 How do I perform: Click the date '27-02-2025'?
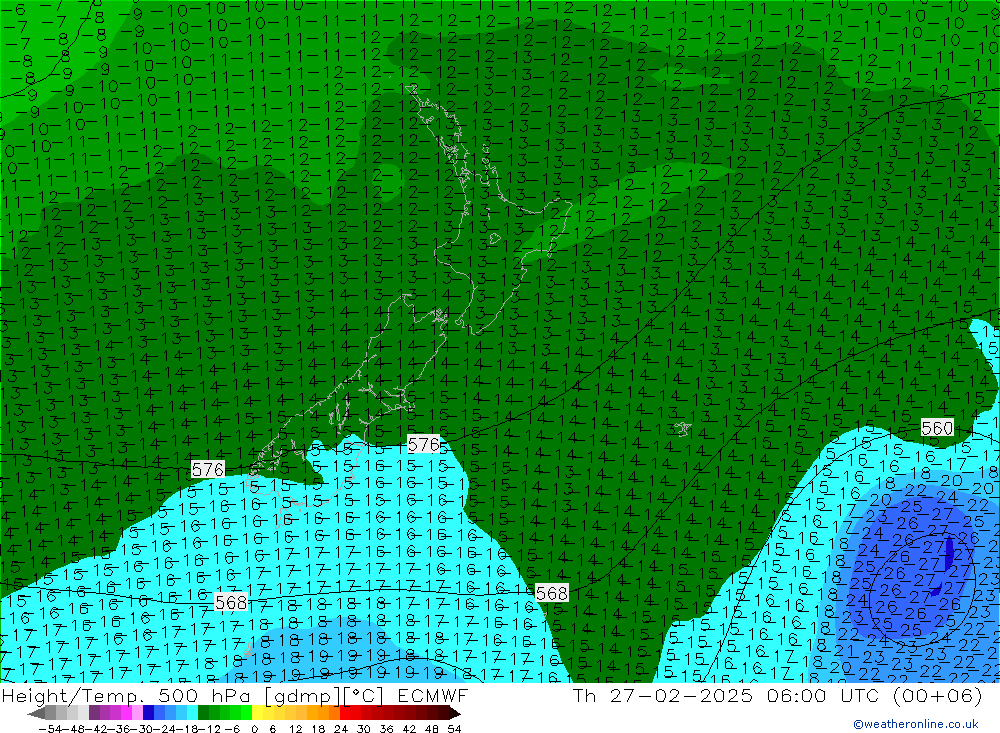coord(681,695)
